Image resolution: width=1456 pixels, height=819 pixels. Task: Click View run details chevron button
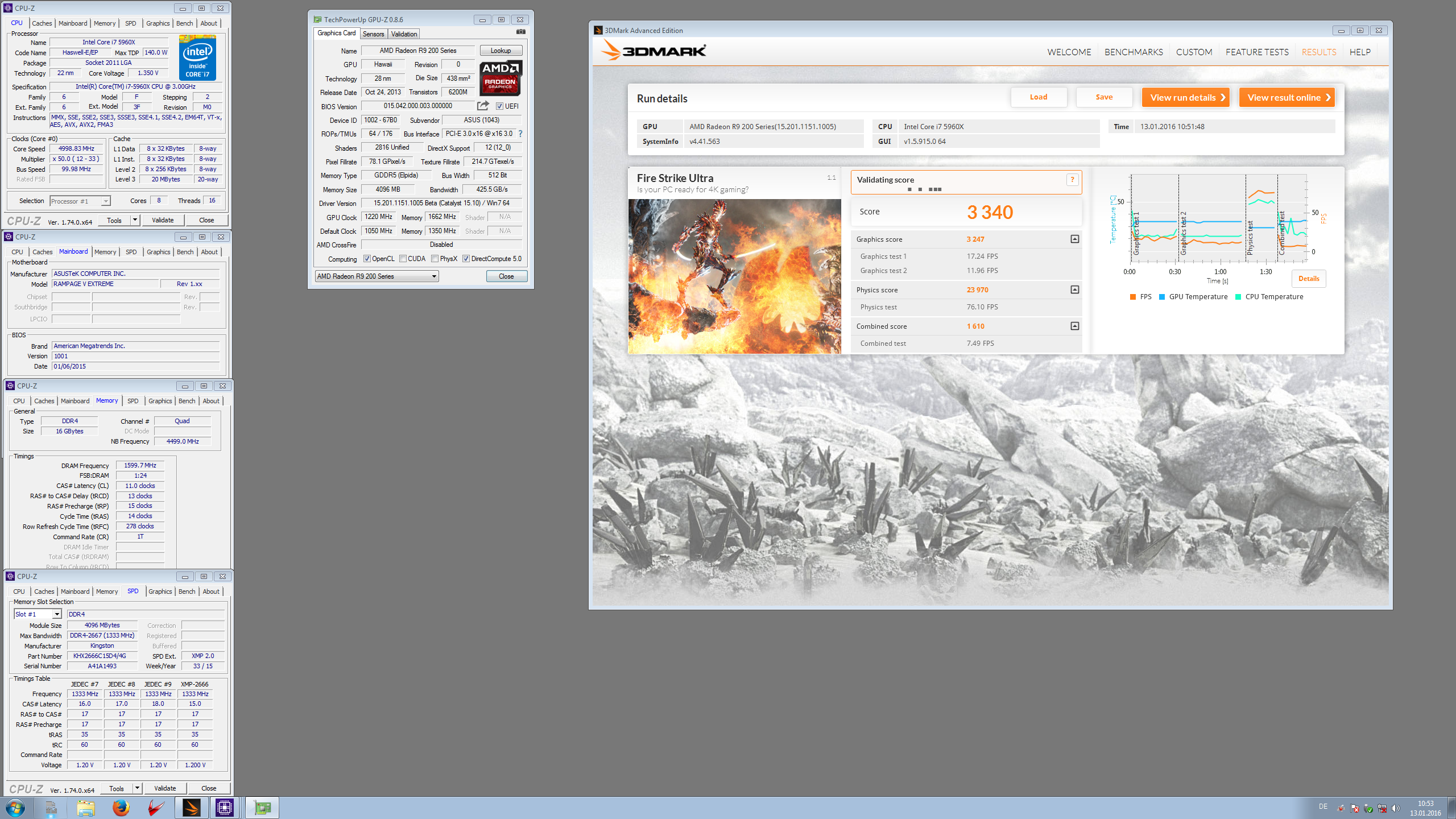pos(1186,97)
